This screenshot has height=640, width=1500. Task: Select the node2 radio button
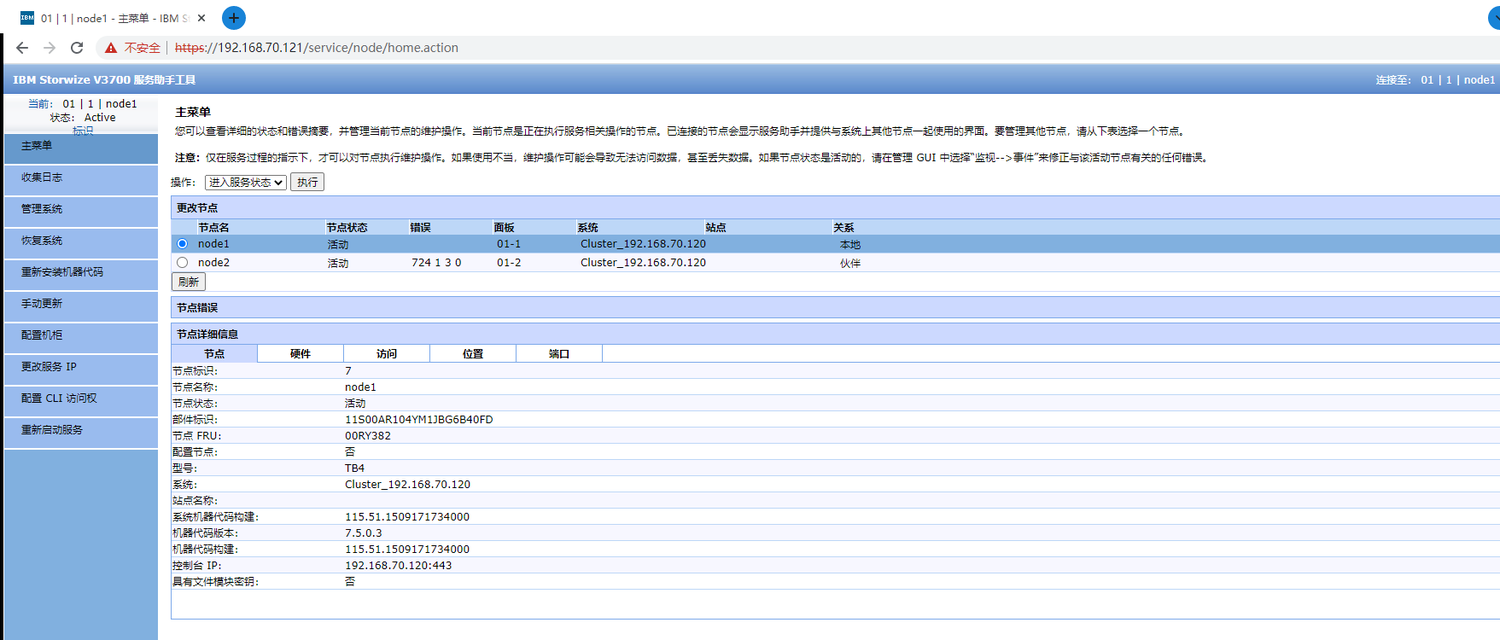[182, 263]
